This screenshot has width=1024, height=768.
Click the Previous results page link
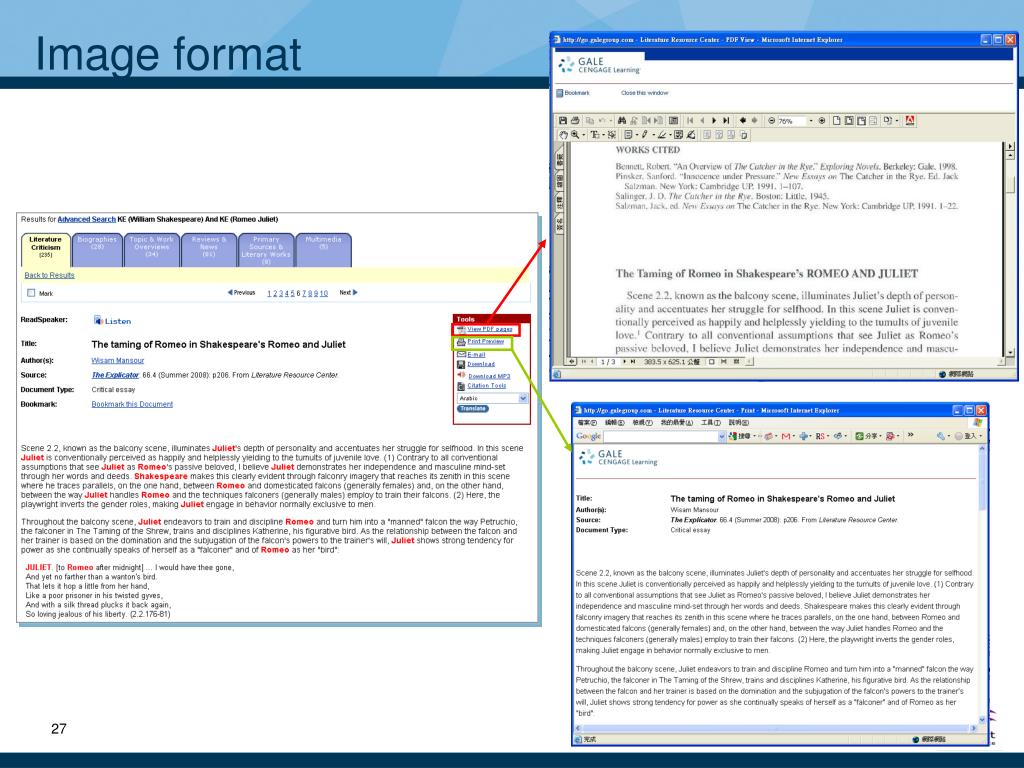241,293
